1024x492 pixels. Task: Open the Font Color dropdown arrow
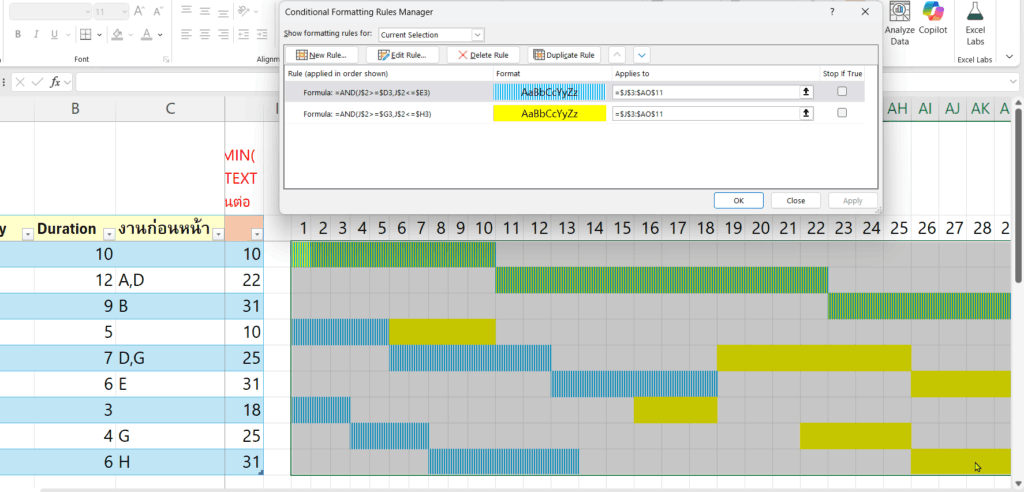pos(160,35)
